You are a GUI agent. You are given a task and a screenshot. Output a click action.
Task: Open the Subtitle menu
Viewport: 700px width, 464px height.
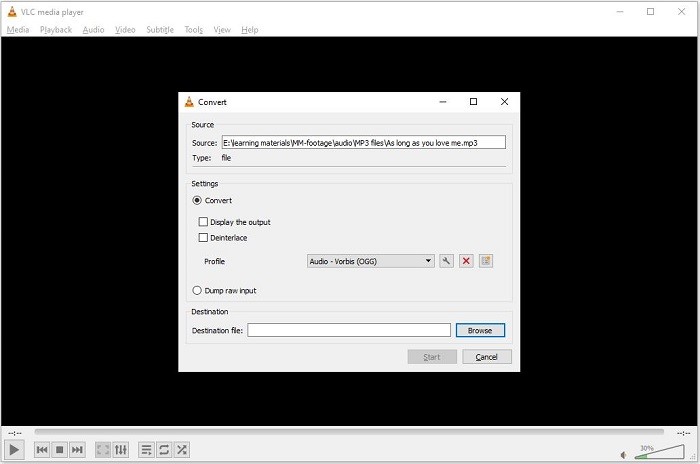(x=160, y=29)
